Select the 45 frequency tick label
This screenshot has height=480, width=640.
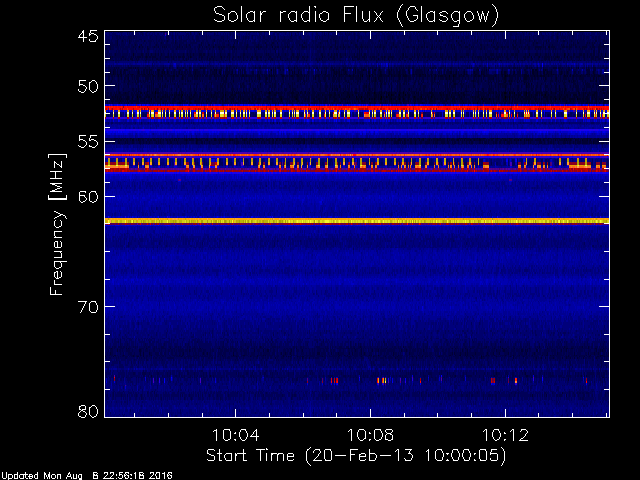[x=88, y=36]
